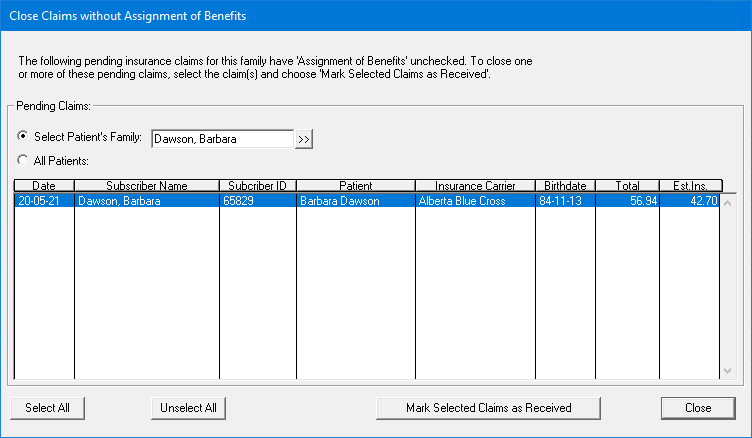752x438 pixels.
Task: Choose the 'All Patients' radio option
Action: (x=24, y=160)
